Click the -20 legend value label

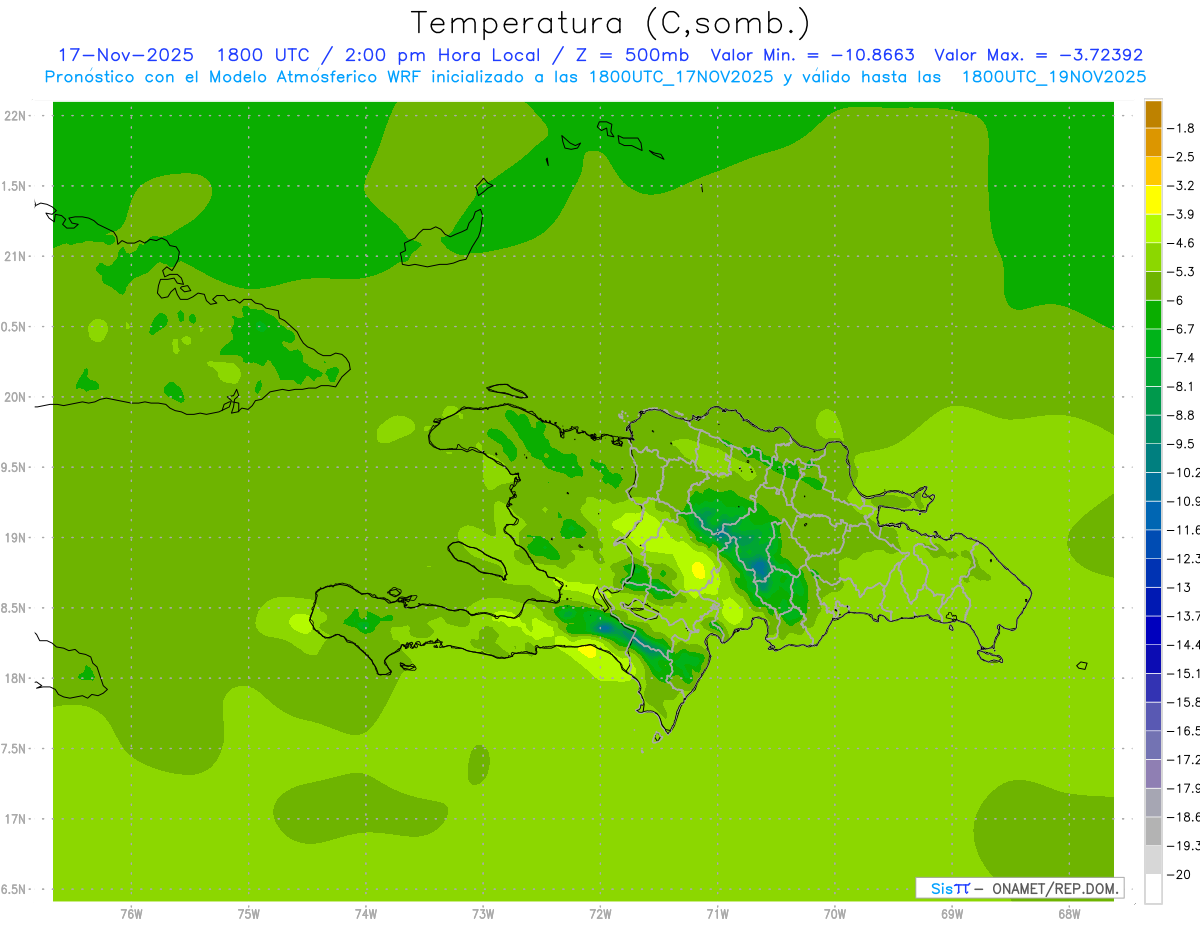click(x=1182, y=875)
